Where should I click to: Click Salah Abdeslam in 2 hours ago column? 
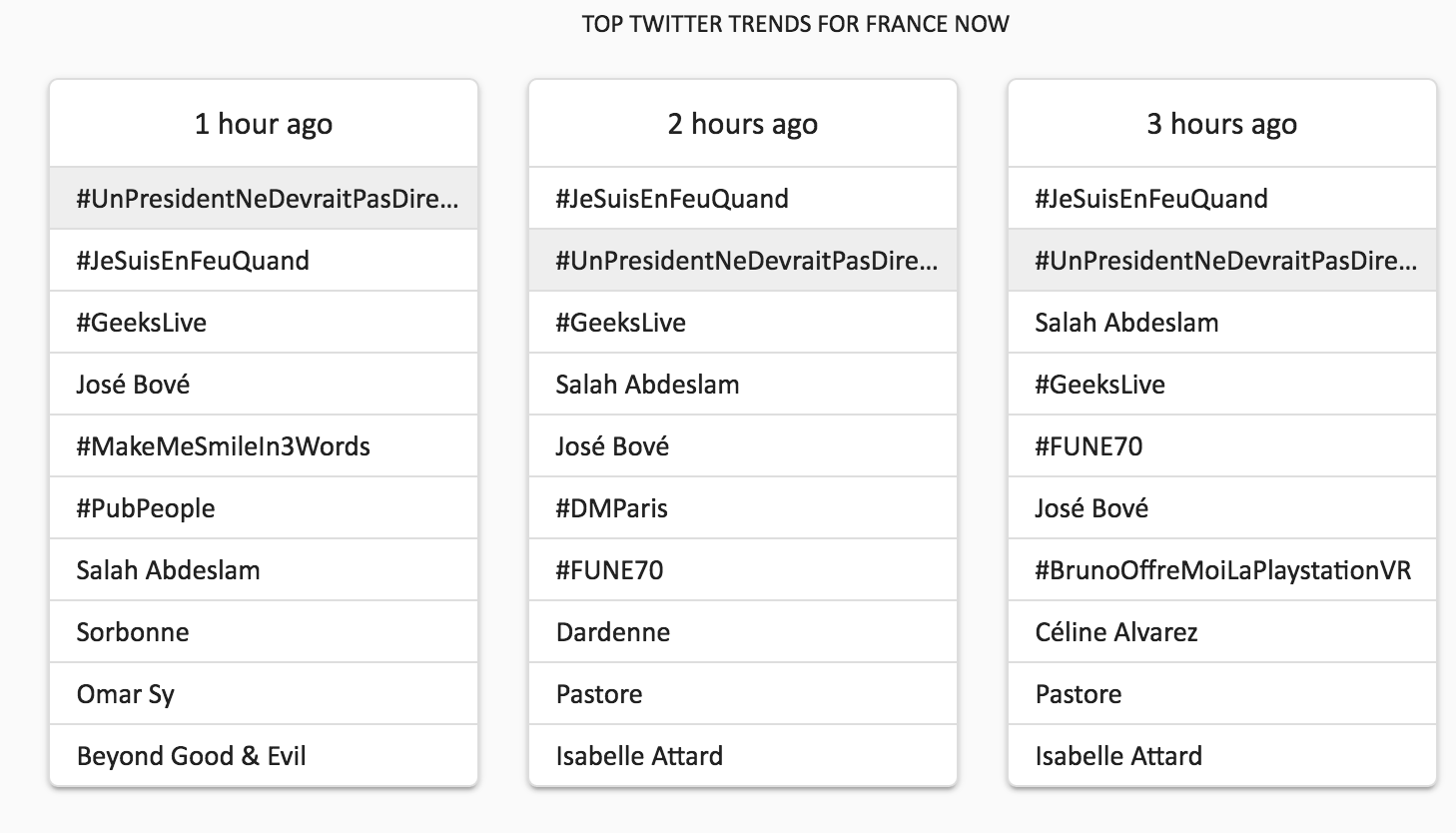647,385
